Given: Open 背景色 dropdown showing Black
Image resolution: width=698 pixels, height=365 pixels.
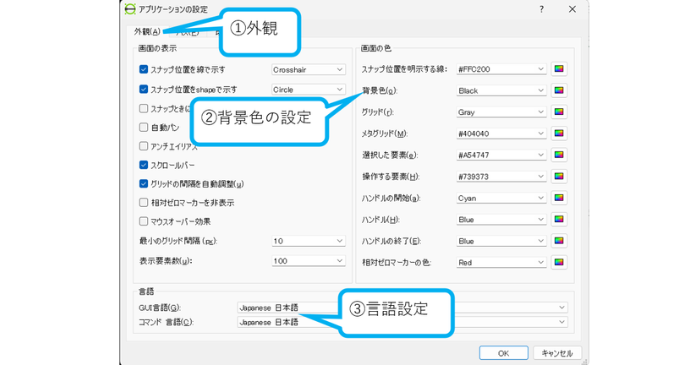Looking at the screenshot, I should 501,90.
